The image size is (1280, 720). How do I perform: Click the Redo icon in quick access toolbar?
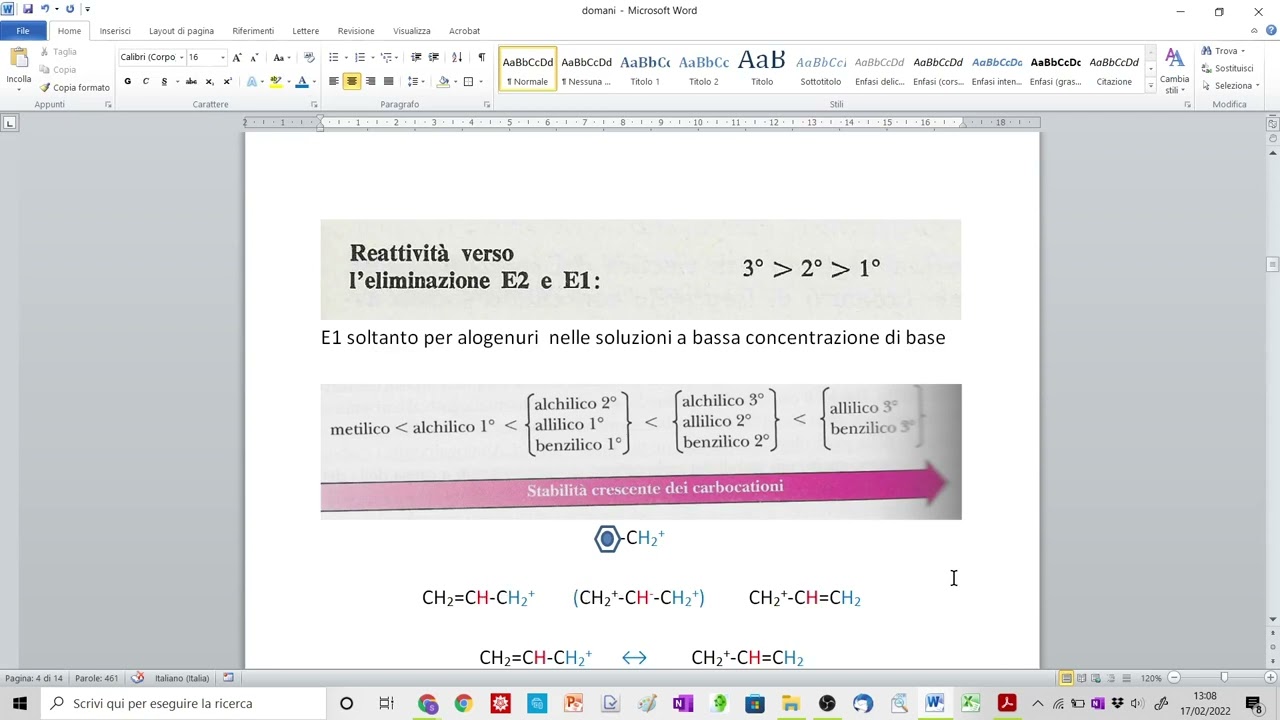[69, 9]
